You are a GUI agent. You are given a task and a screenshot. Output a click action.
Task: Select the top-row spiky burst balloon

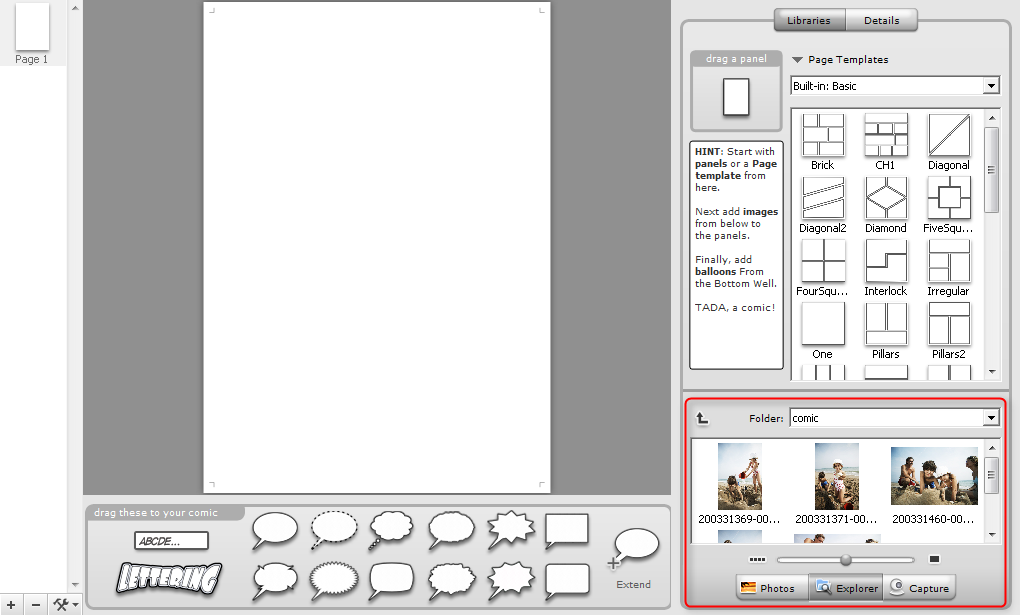coord(511,530)
